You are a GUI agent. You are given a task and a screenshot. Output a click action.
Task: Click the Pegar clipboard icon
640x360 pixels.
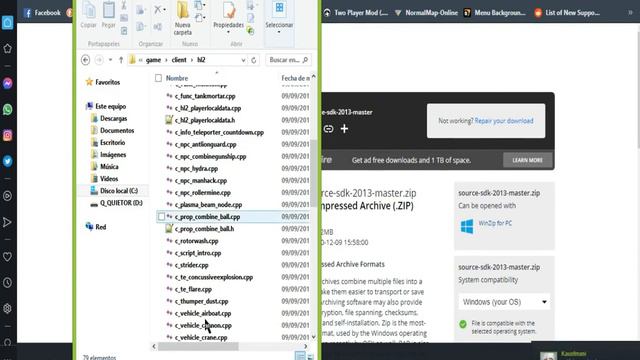(x=109, y=15)
